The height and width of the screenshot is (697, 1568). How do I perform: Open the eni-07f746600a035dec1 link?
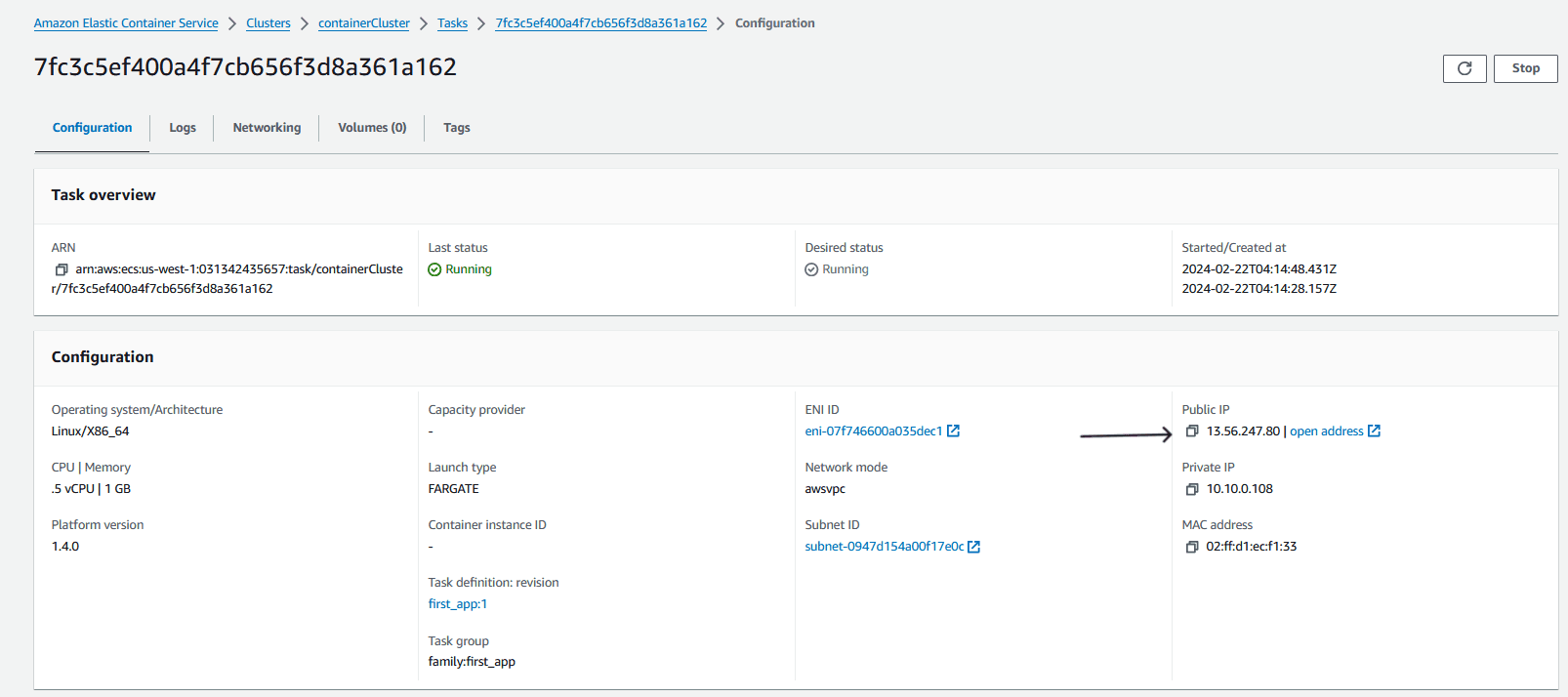[874, 431]
